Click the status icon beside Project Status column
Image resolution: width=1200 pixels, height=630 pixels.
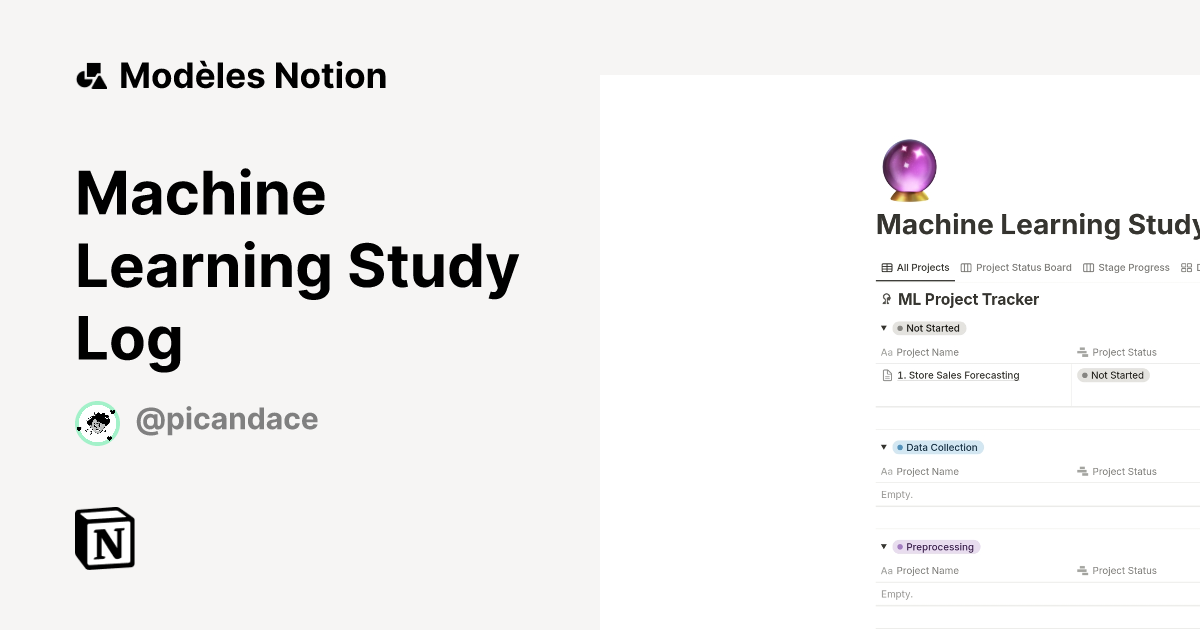pos(1082,352)
